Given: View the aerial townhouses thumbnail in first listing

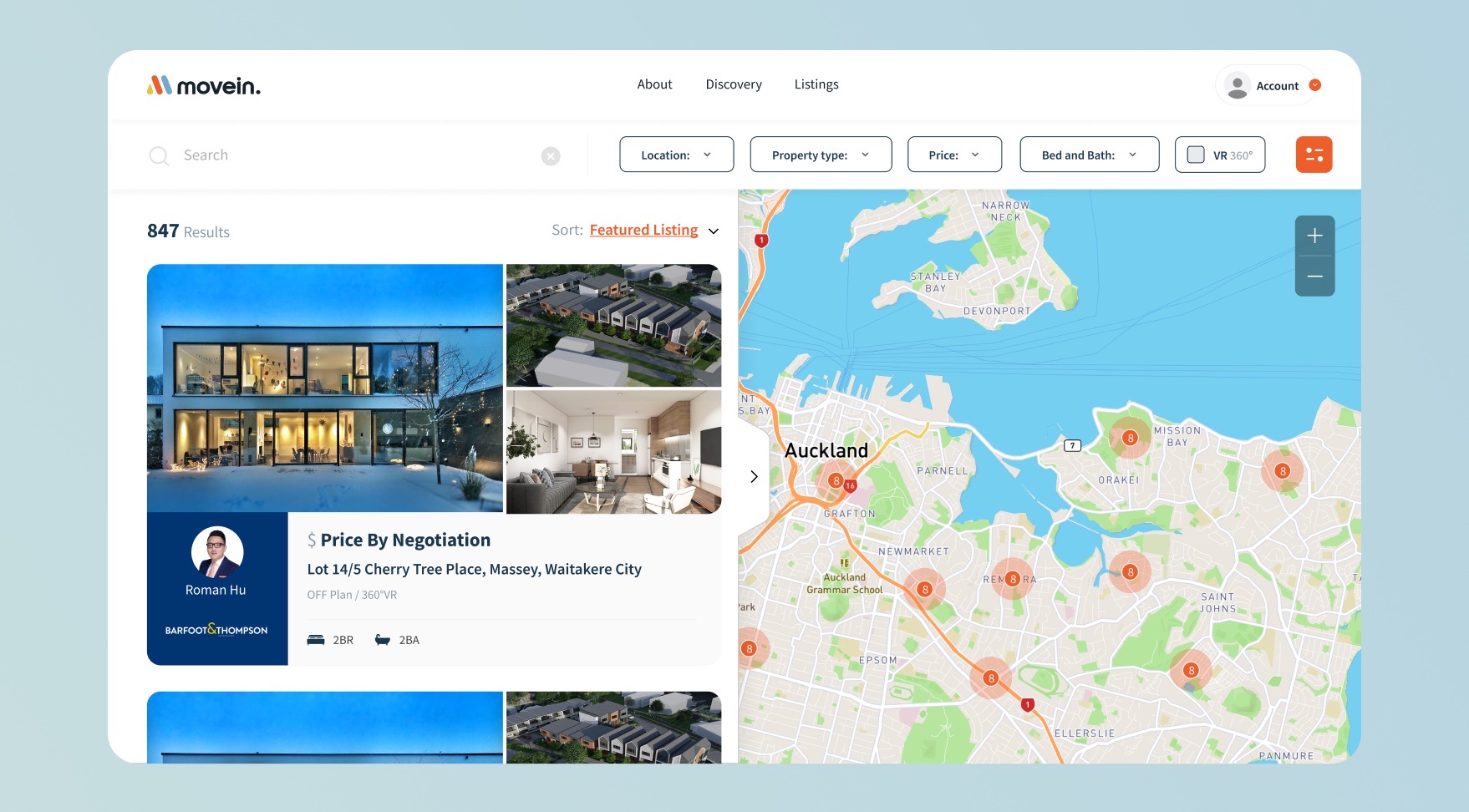Looking at the screenshot, I should pos(613,325).
